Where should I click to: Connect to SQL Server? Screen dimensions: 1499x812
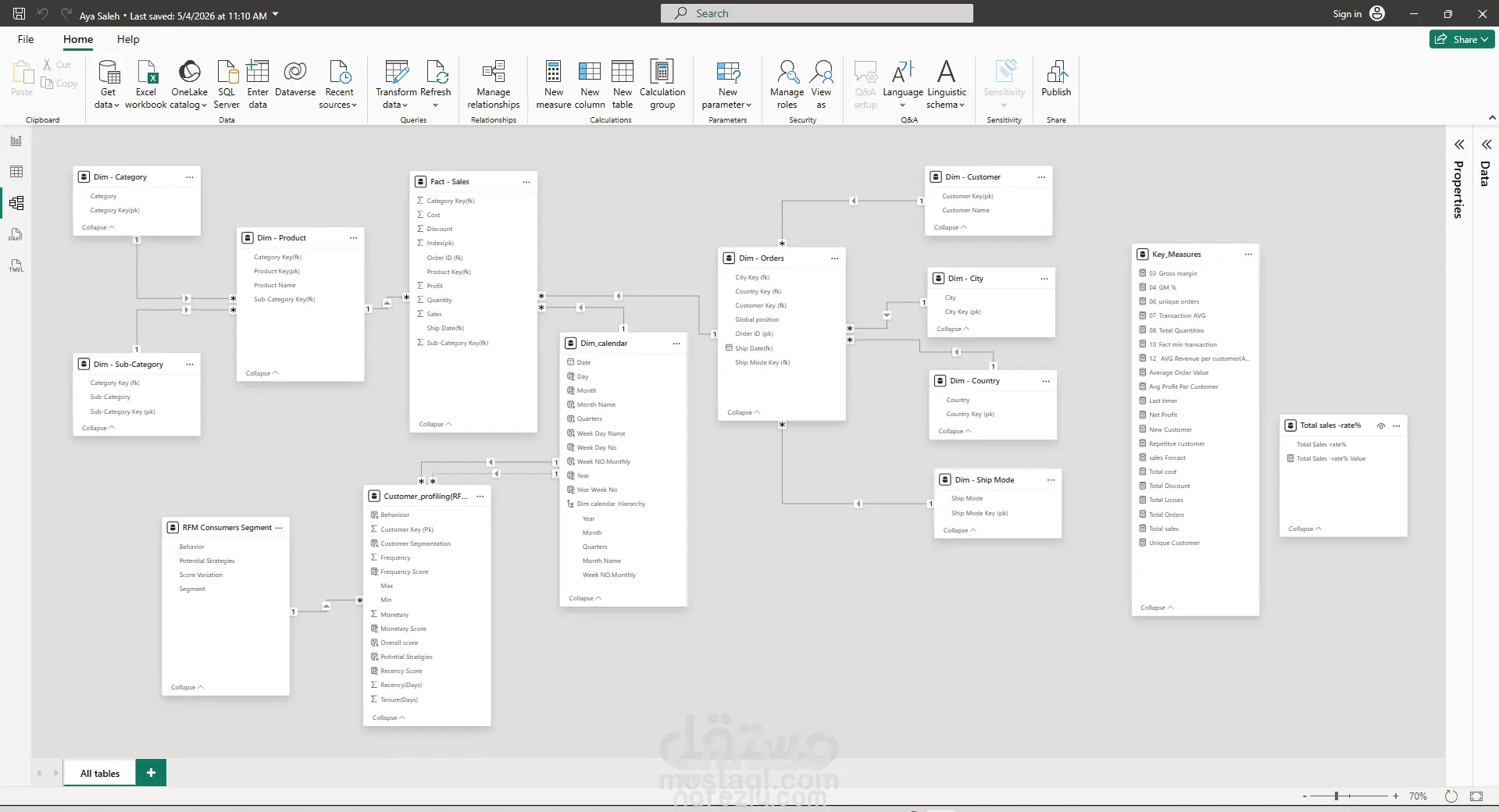coord(227,84)
